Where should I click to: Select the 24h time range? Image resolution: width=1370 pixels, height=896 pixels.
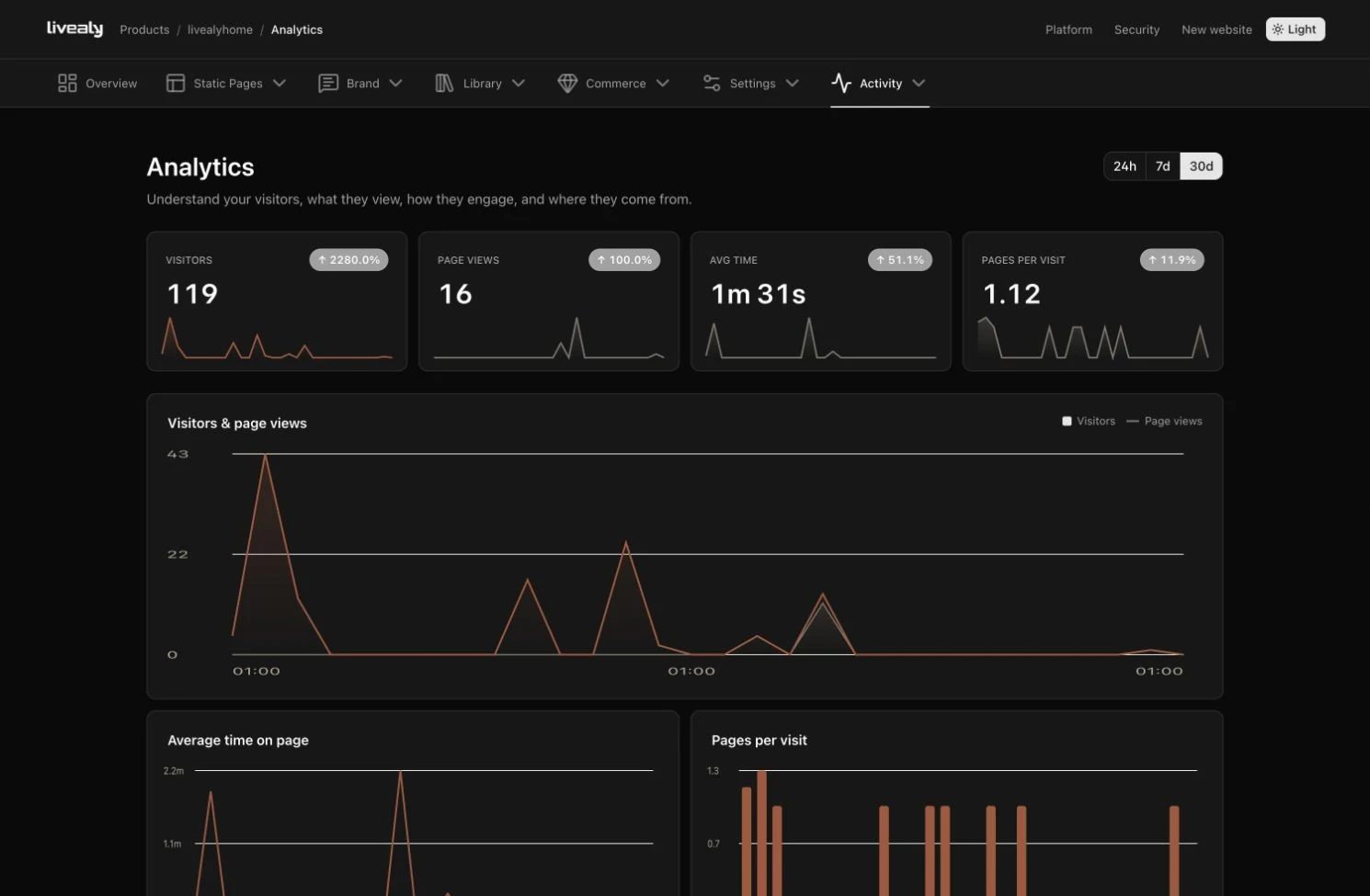pyautogui.click(x=1125, y=166)
